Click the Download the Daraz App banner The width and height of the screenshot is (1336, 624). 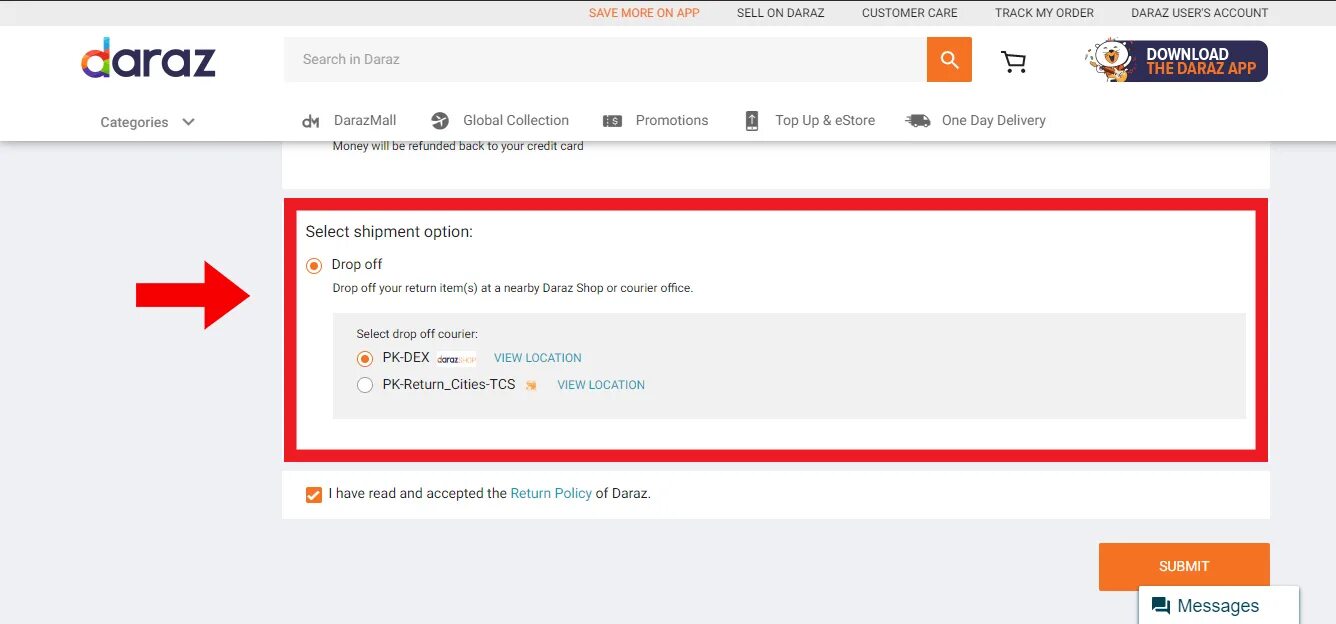click(1176, 61)
